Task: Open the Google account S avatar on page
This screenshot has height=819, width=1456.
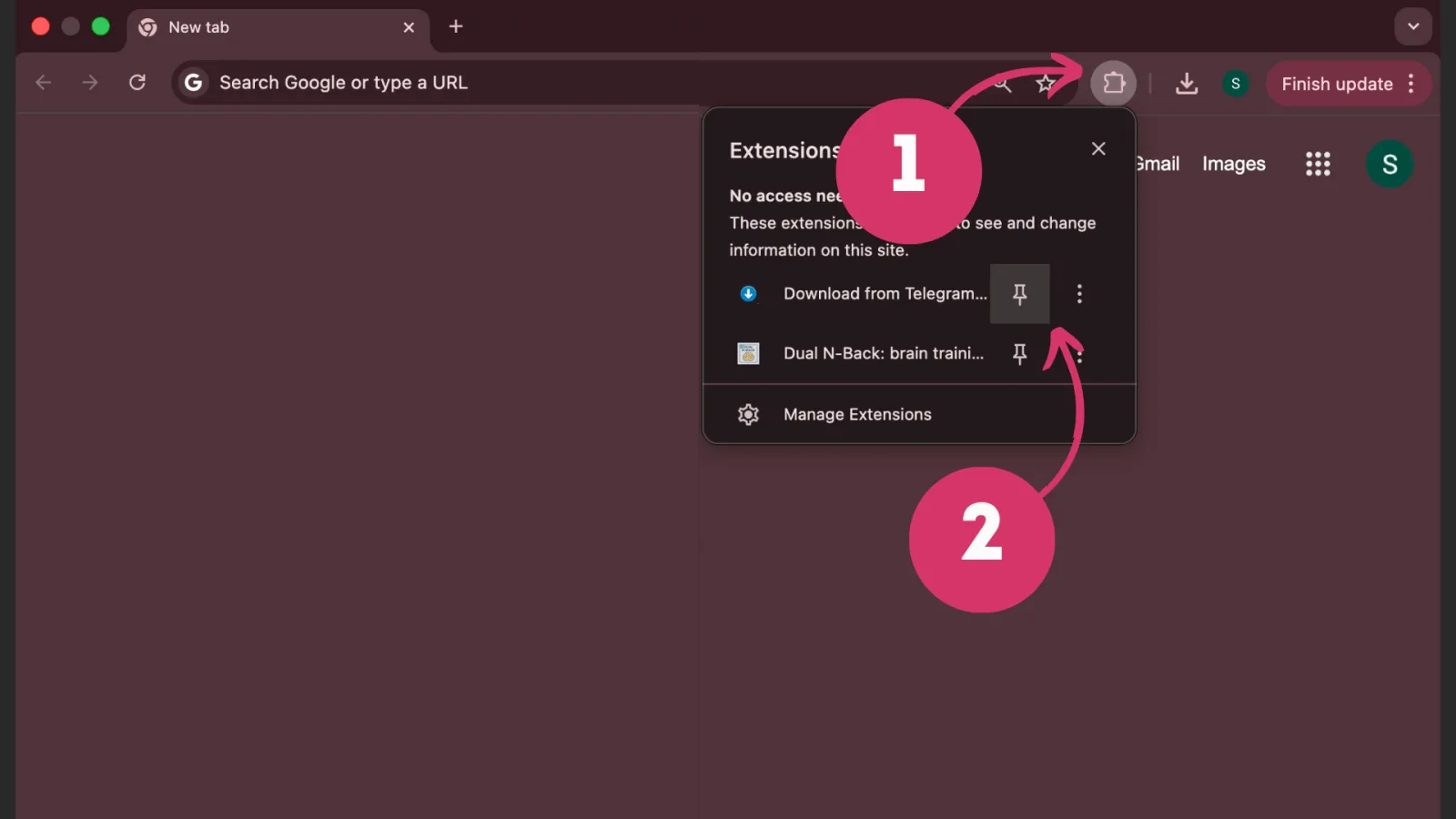Action: point(1390,164)
